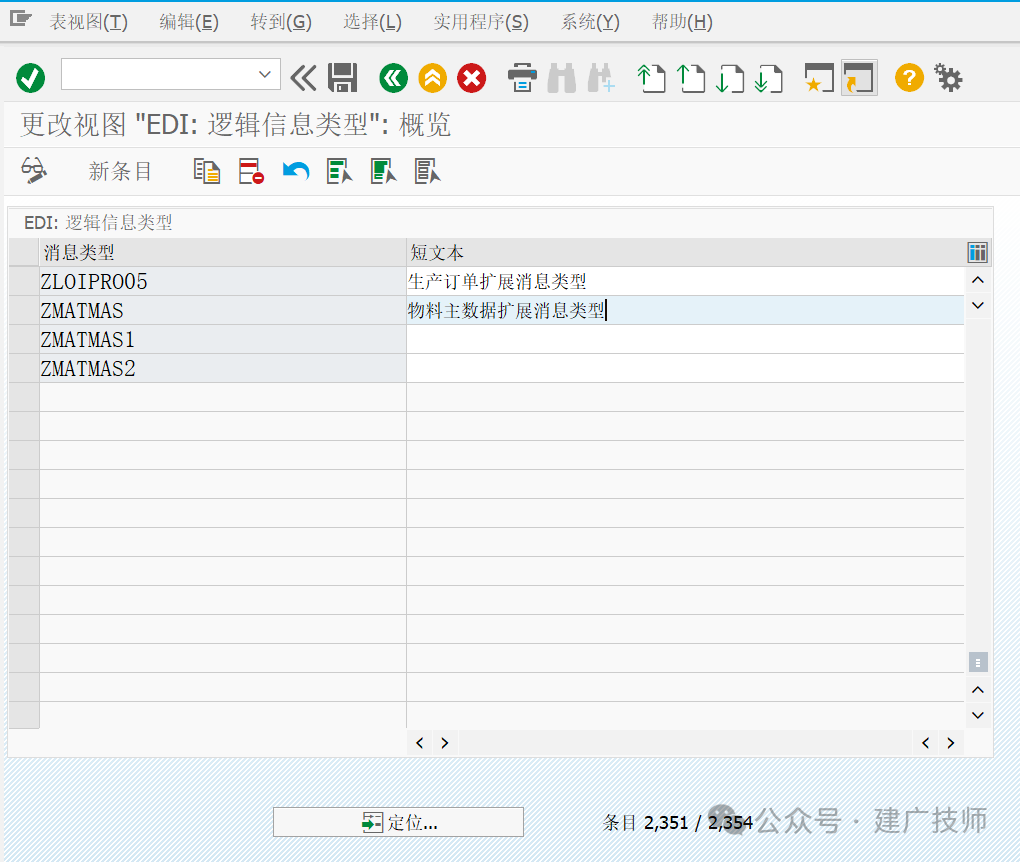Click the lower scroll-up arrow near table bottom
The width and height of the screenshot is (1020, 862).
click(x=978, y=690)
